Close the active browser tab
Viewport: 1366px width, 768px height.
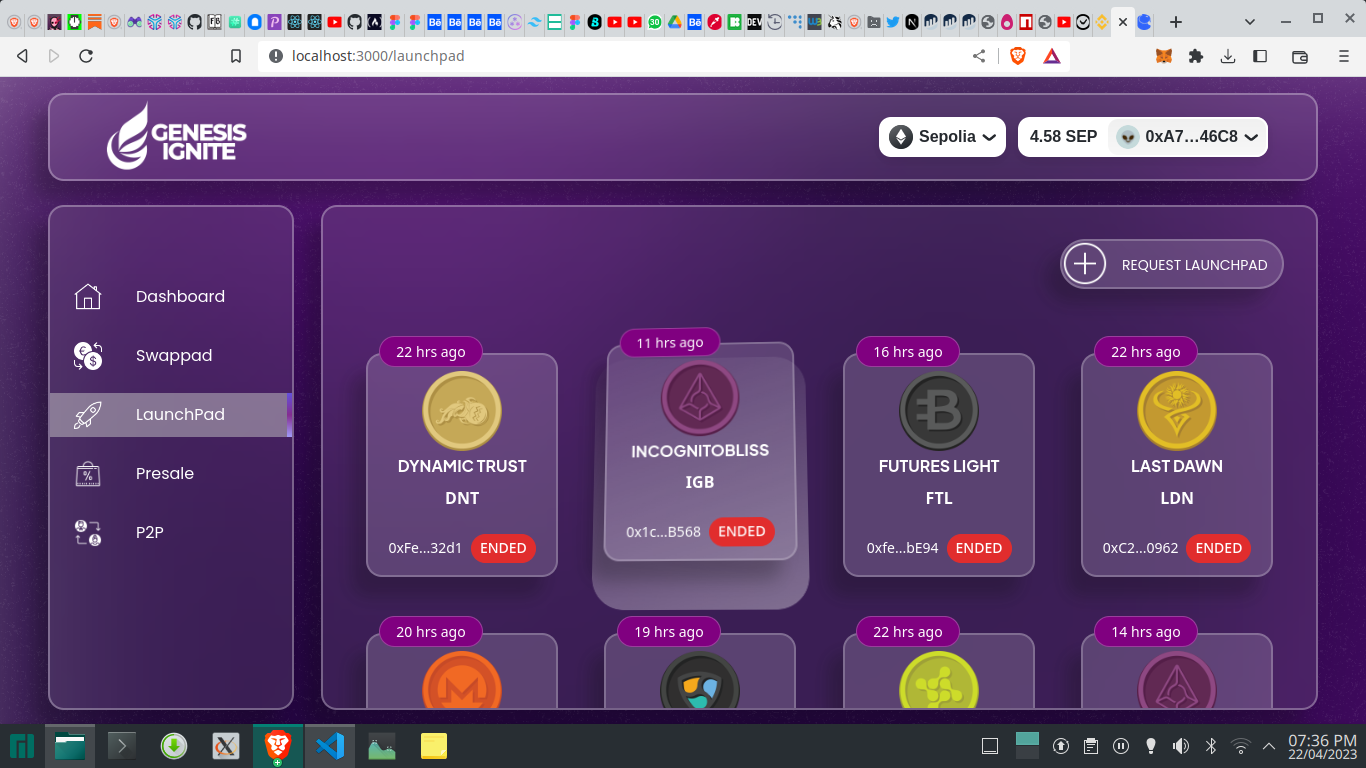[1123, 21]
